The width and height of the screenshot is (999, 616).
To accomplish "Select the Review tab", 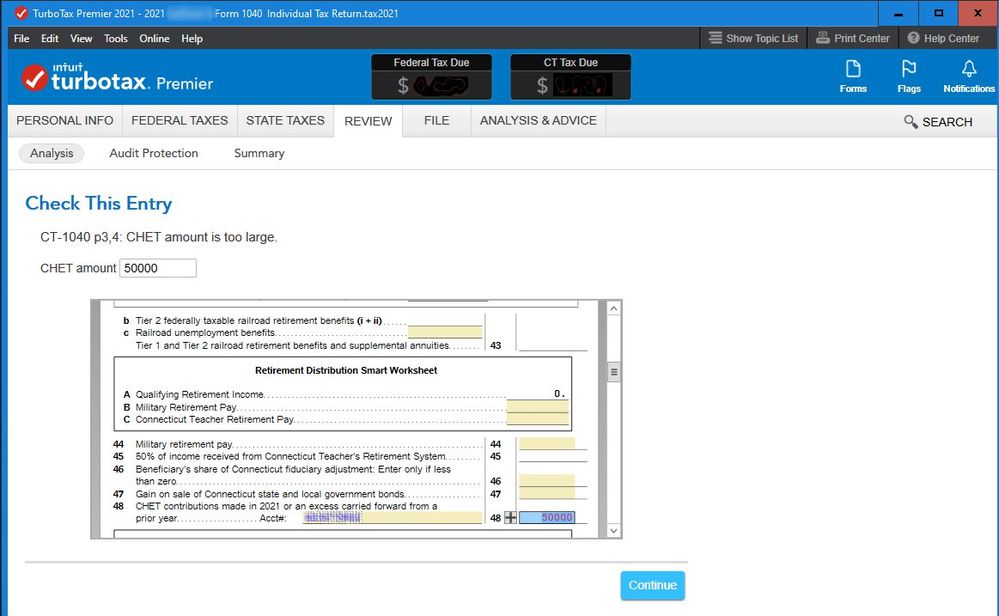I will pyautogui.click(x=368, y=121).
